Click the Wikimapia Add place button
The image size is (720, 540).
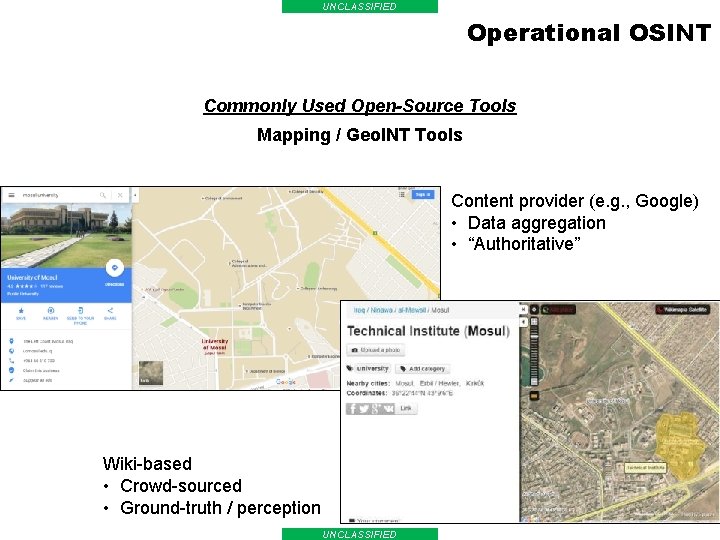[558, 309]
